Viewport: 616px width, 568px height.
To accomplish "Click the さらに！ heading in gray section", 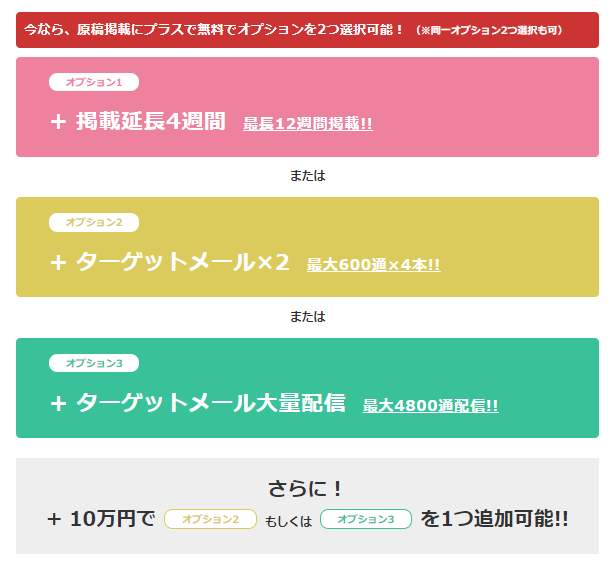I will tap(306, 489).
